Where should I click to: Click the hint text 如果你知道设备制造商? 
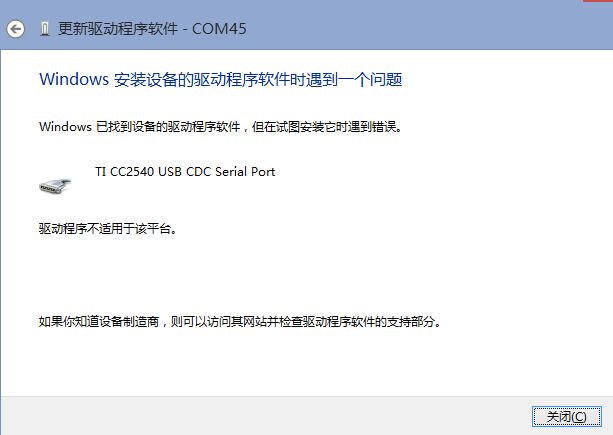click(x=99, y=322)
